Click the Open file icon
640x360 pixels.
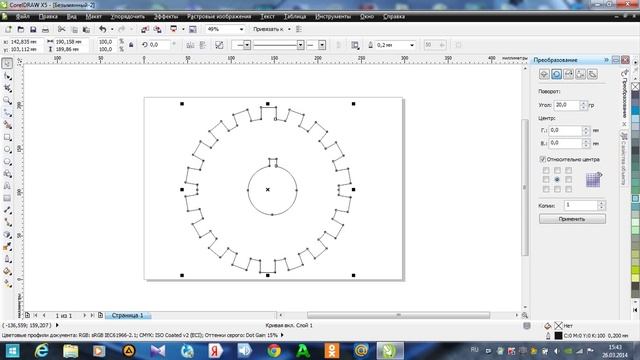[21, 29]
